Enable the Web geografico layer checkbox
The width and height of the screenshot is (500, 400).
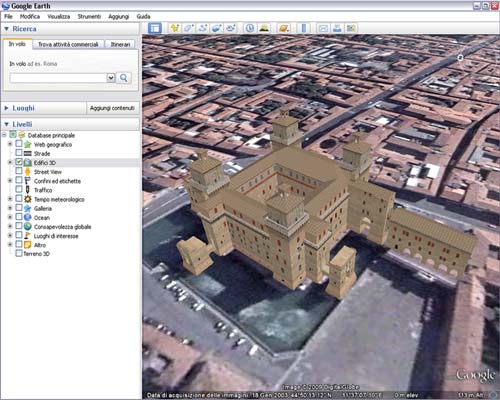click(19, 144)
